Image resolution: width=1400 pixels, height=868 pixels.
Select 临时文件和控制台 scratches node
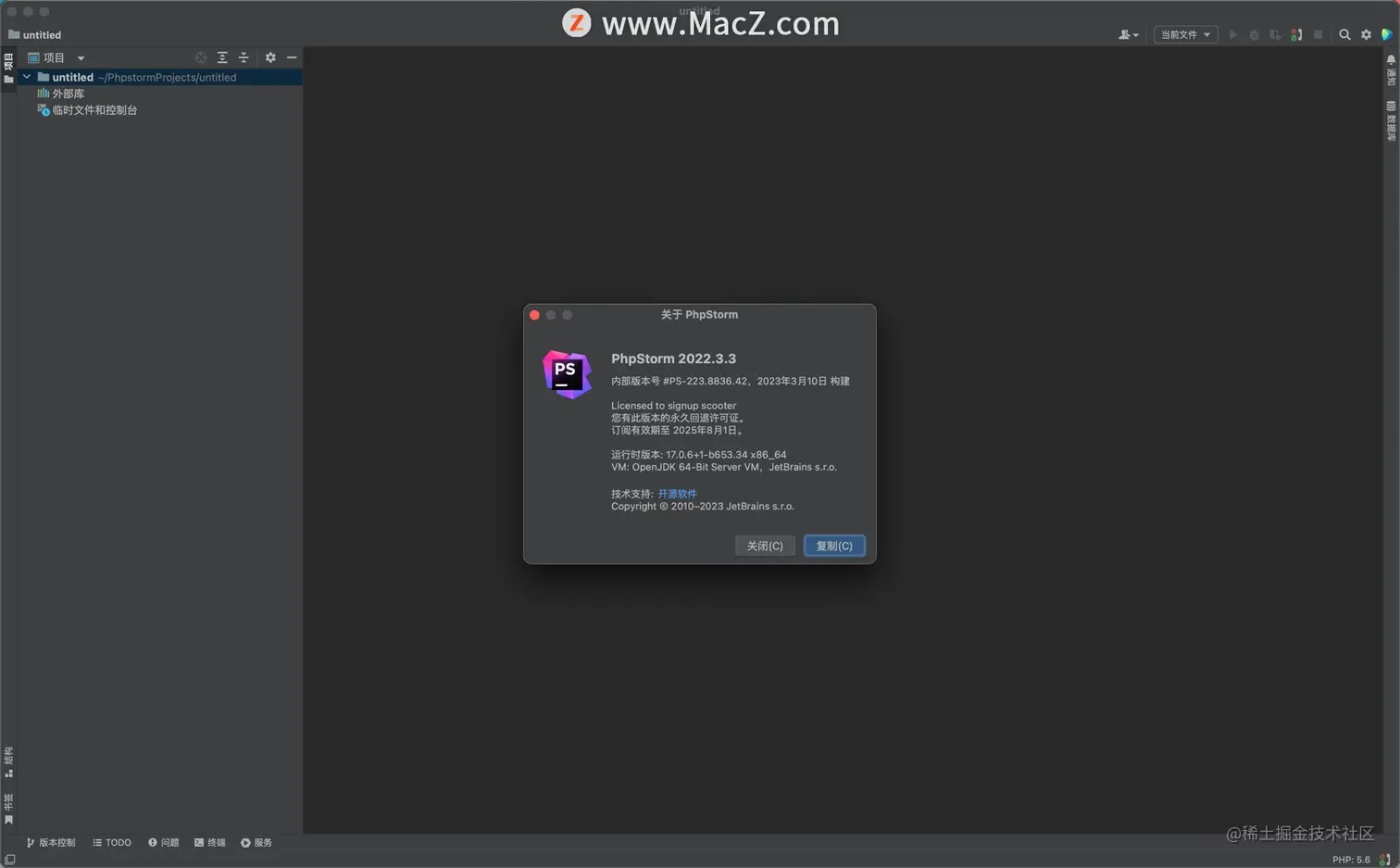(x=87, y=110)
